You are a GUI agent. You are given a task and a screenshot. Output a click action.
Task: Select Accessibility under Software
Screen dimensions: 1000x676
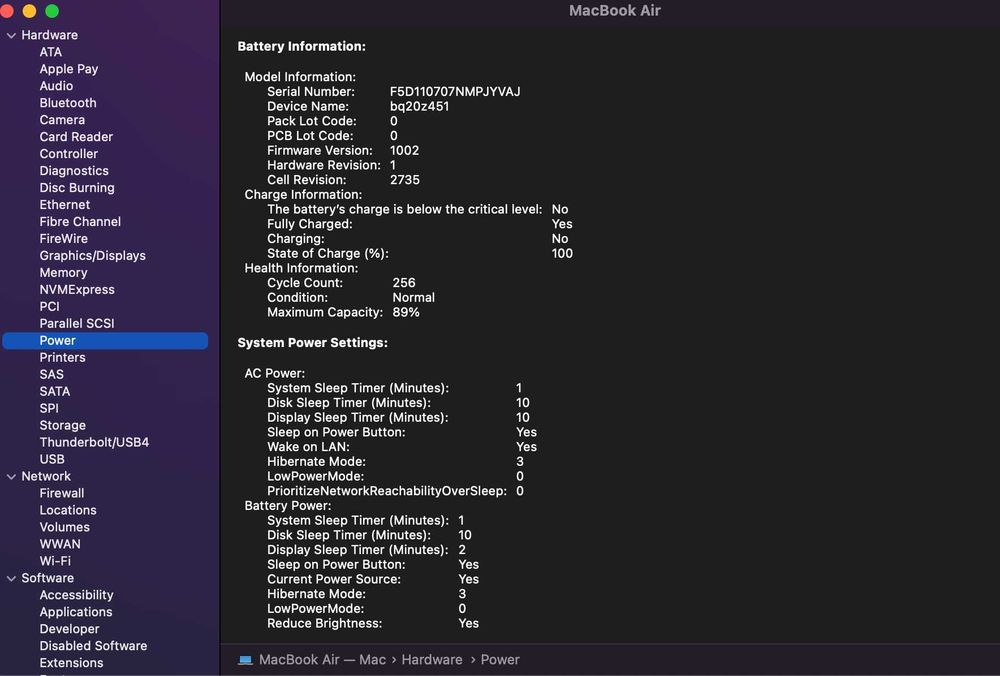coord(77,595)
